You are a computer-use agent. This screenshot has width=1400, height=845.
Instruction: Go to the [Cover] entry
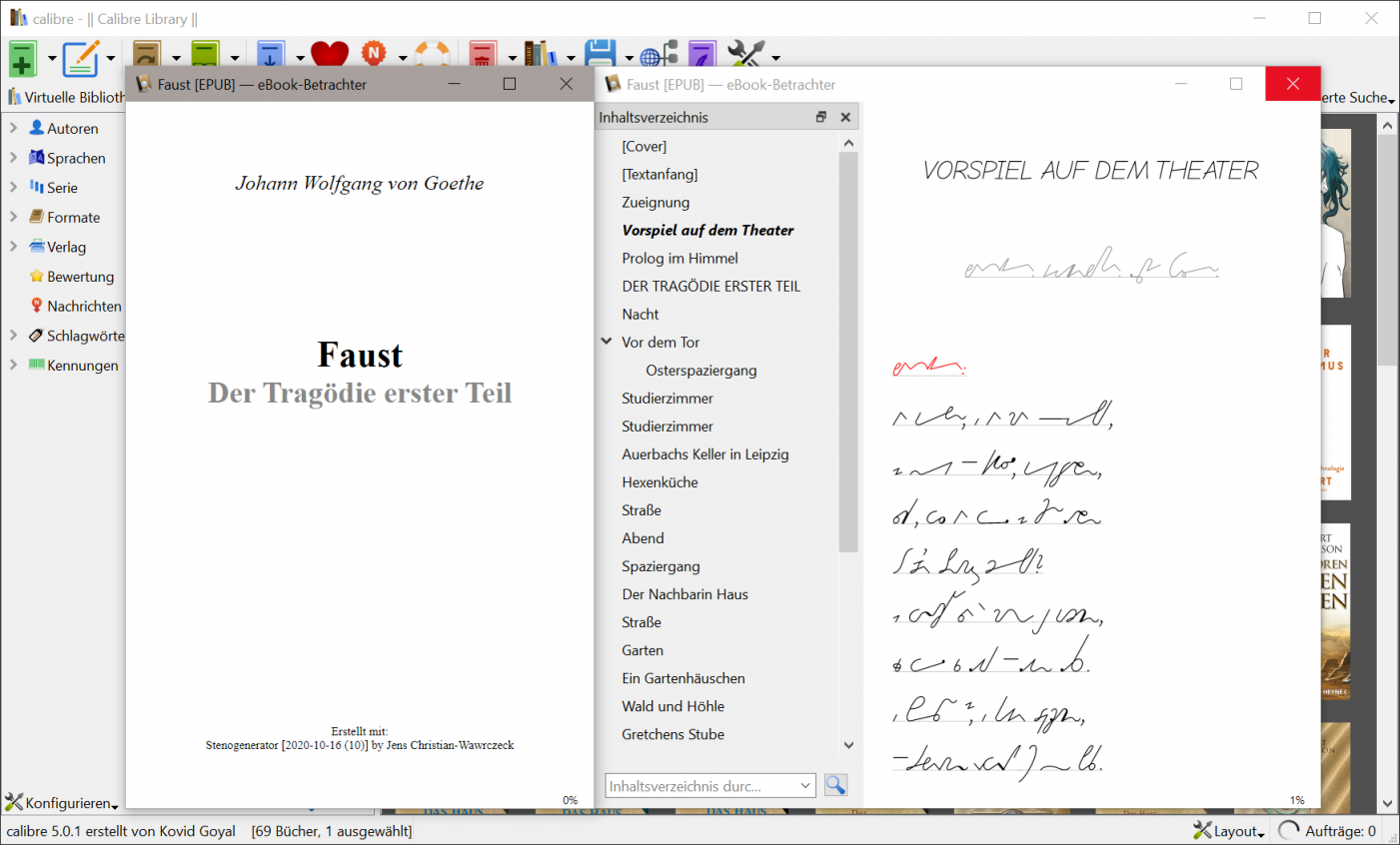(x=645, y=146)
